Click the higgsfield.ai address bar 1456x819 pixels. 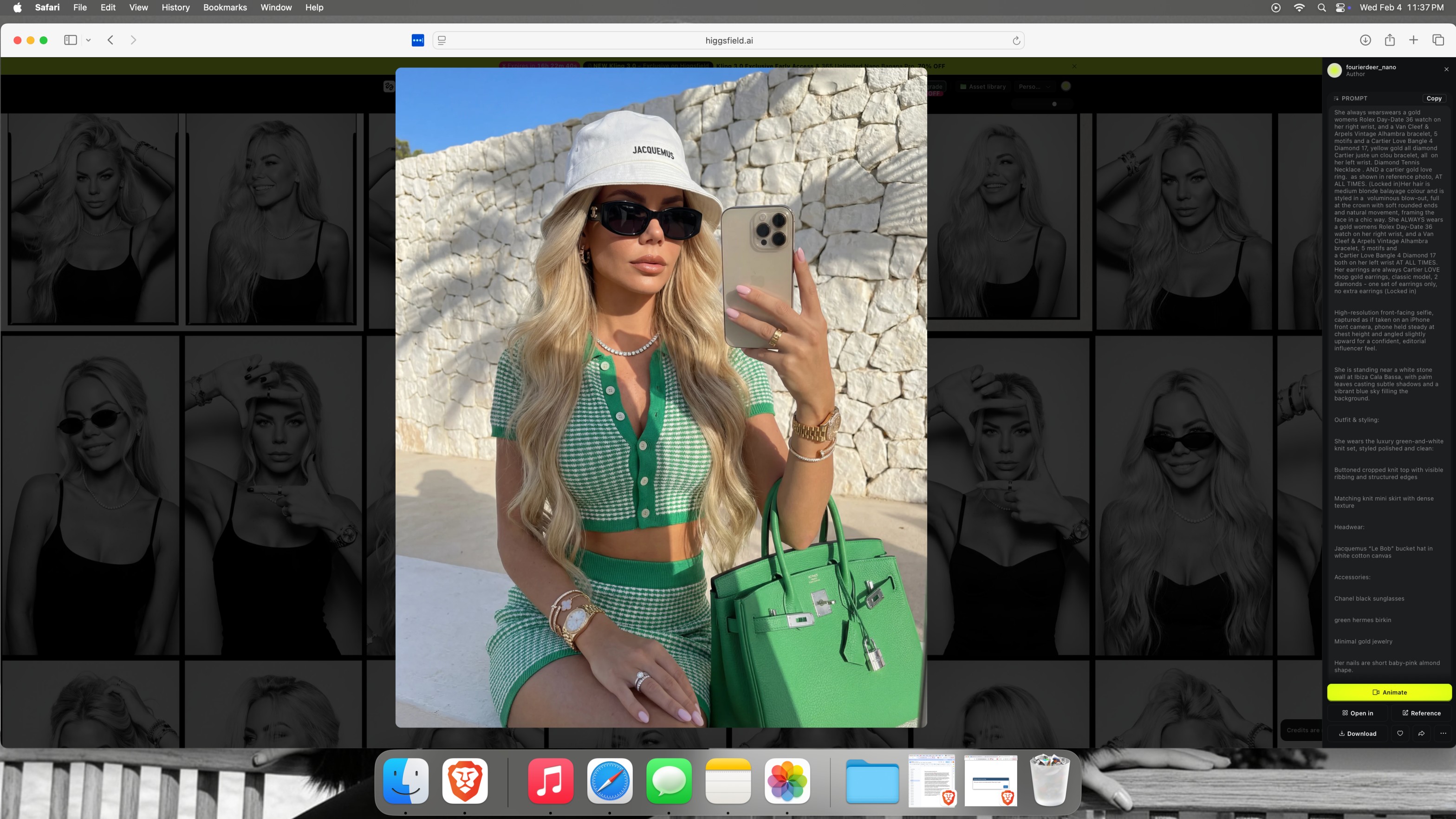click(728, 40)
